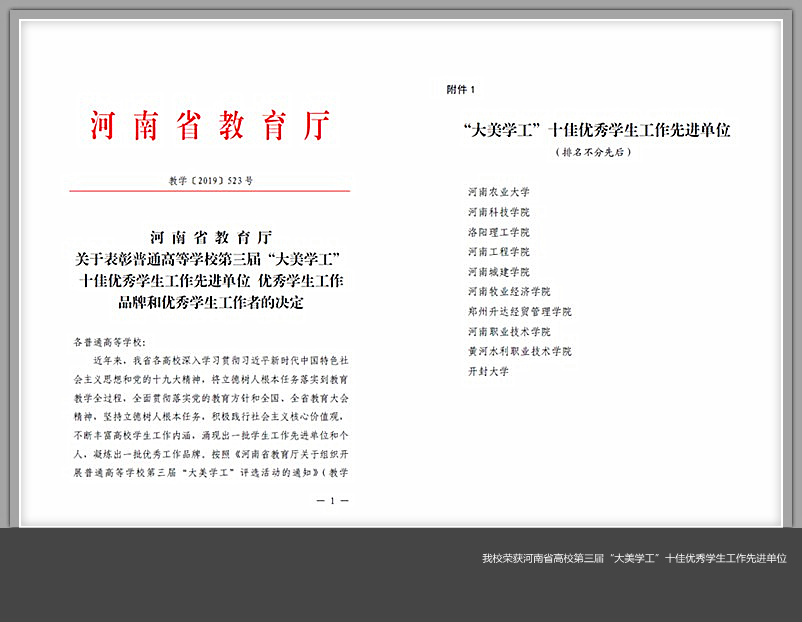Click the red 河南省教育厅 letterhead title
802x622 pixels.
[x=210, y=126]
